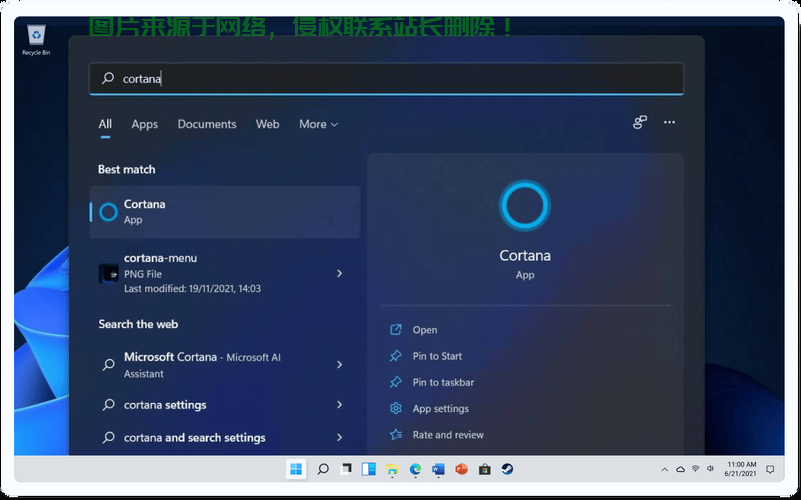This screenshot has height=500, width=801.
Task: Open the notification center icon
Action: pos(770,469)
